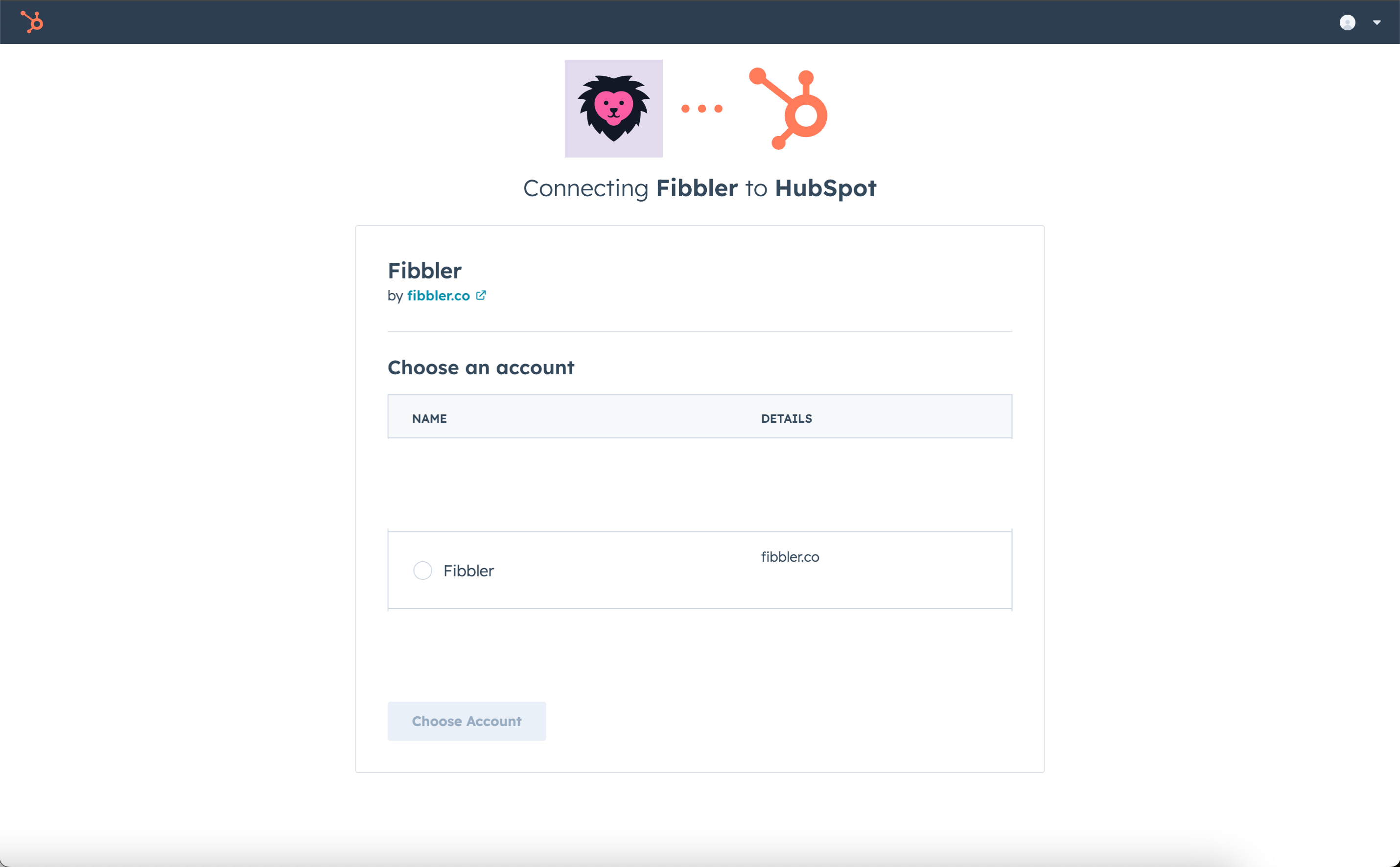
Task: Expand the account menu chevron top right
Action: 1377,22
